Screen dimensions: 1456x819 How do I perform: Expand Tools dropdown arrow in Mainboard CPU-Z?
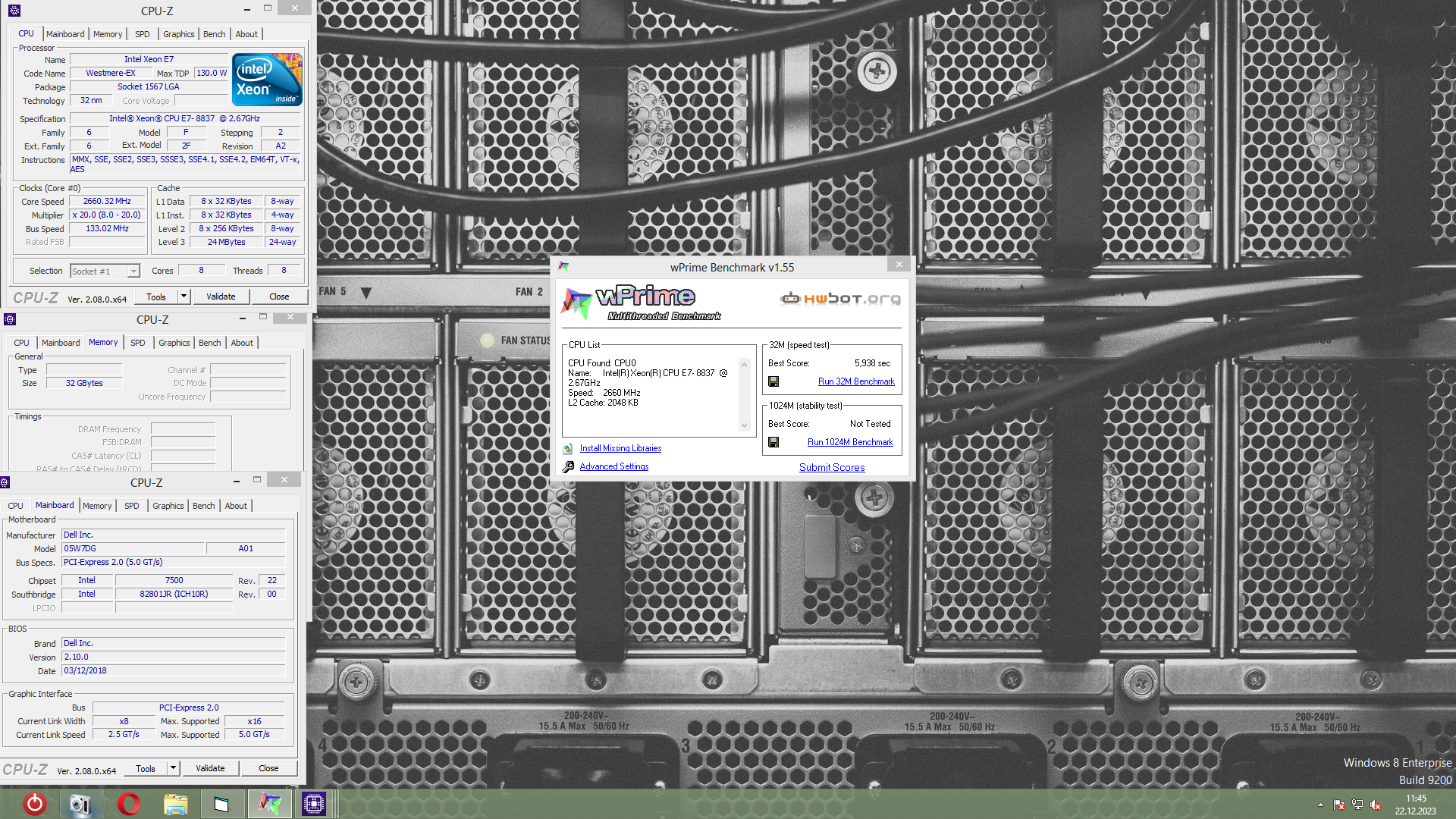click(x=173, y=768)
